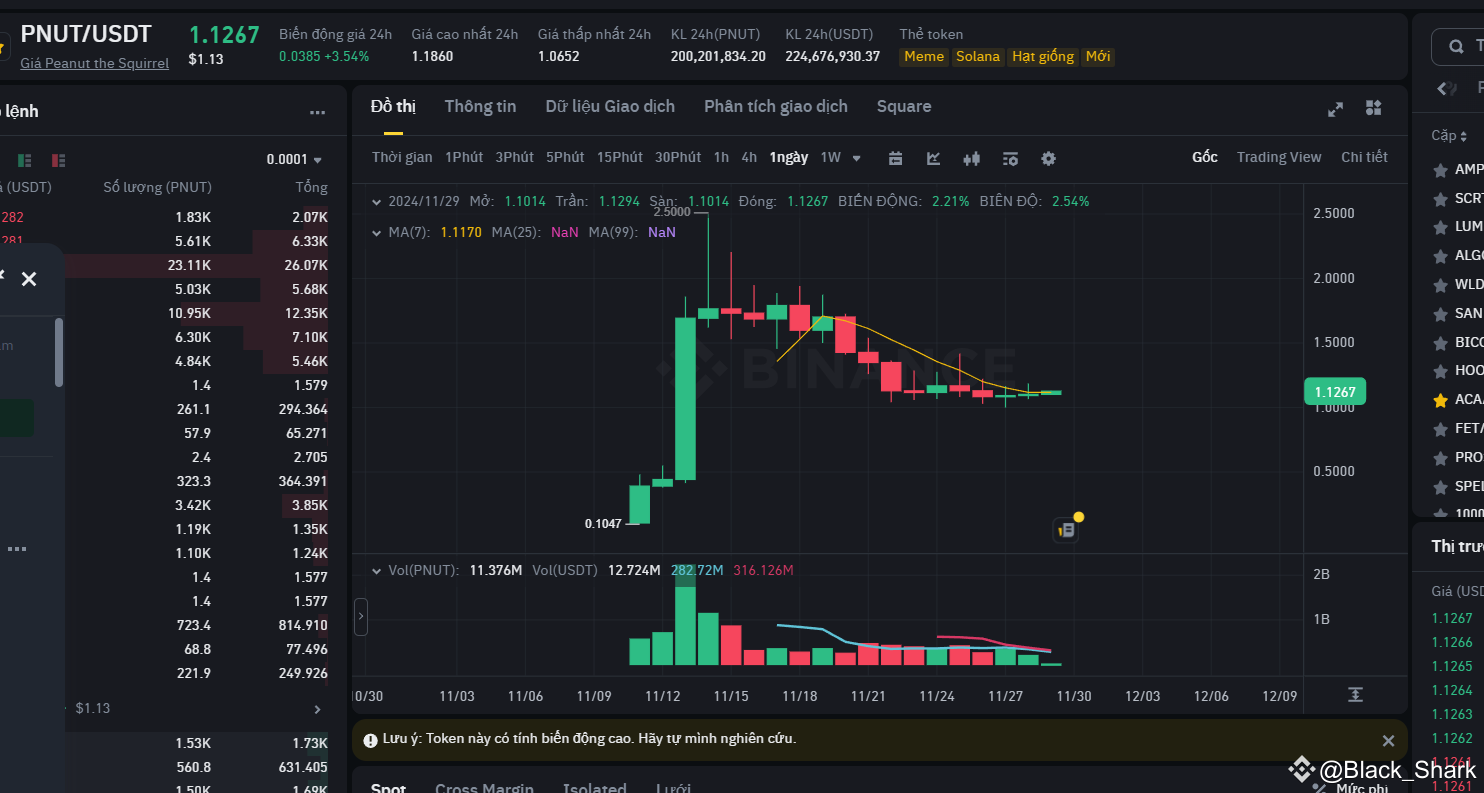Toggle the favorite star next to the ACA pair
The image size is (1484, 793).
[1442, 399]
